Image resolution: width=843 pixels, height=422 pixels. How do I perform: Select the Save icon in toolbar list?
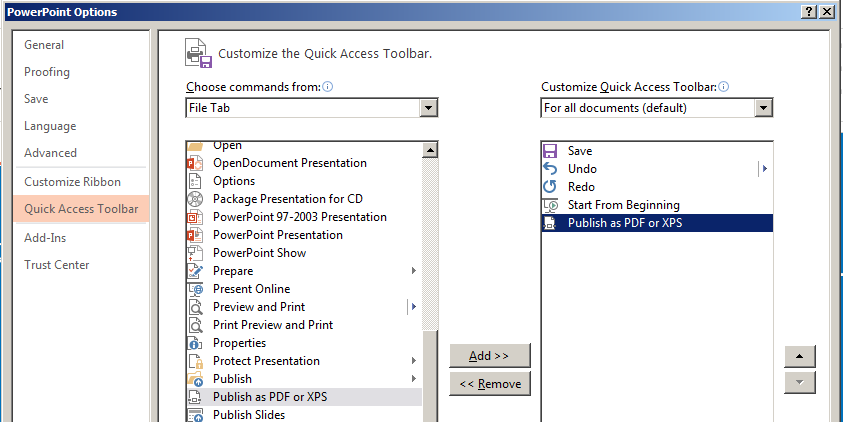pyautogui.click(x=550, y=151)
